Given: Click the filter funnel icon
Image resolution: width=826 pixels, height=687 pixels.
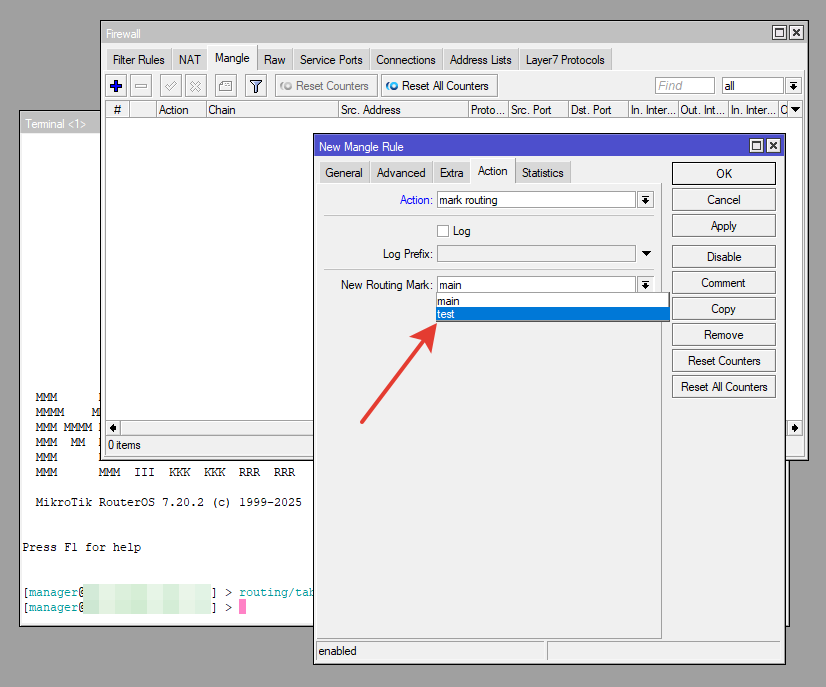Looking at the screenshot, I should [x=256, y=86].
